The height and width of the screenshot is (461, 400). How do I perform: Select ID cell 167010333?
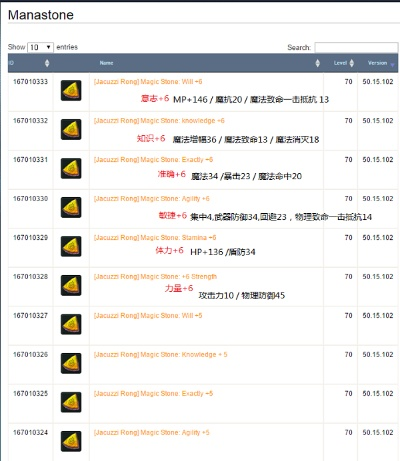pos(30,82)
